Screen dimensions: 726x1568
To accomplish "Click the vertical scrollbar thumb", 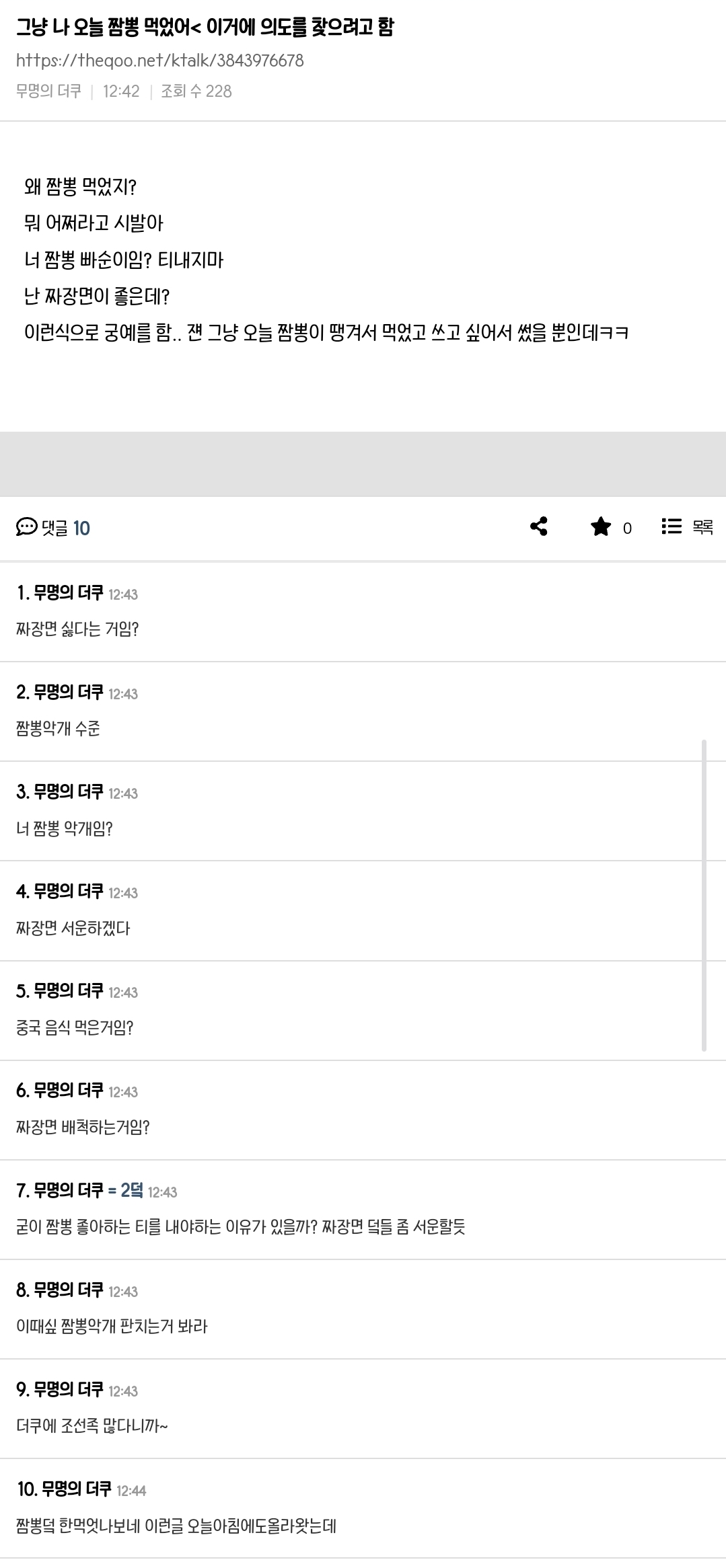I will click(x=704, y=894).
